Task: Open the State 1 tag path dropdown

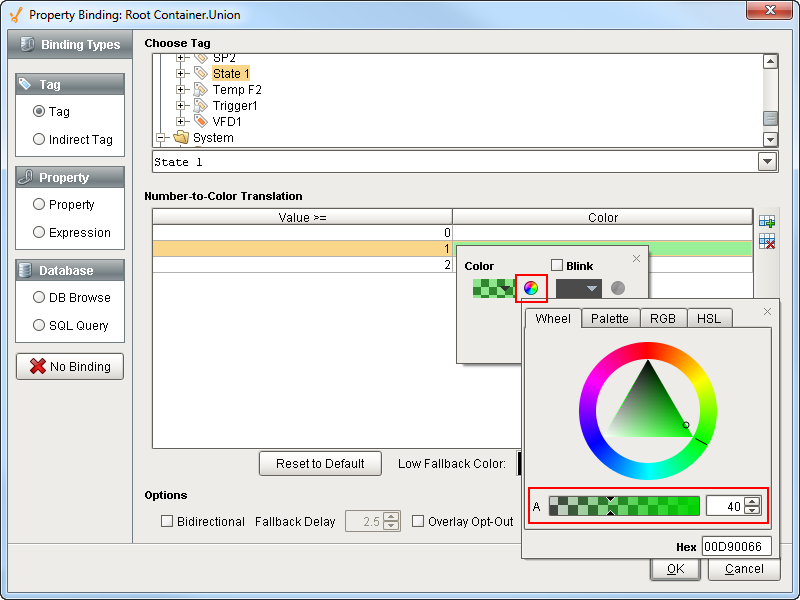Action: tap(767, 161)
